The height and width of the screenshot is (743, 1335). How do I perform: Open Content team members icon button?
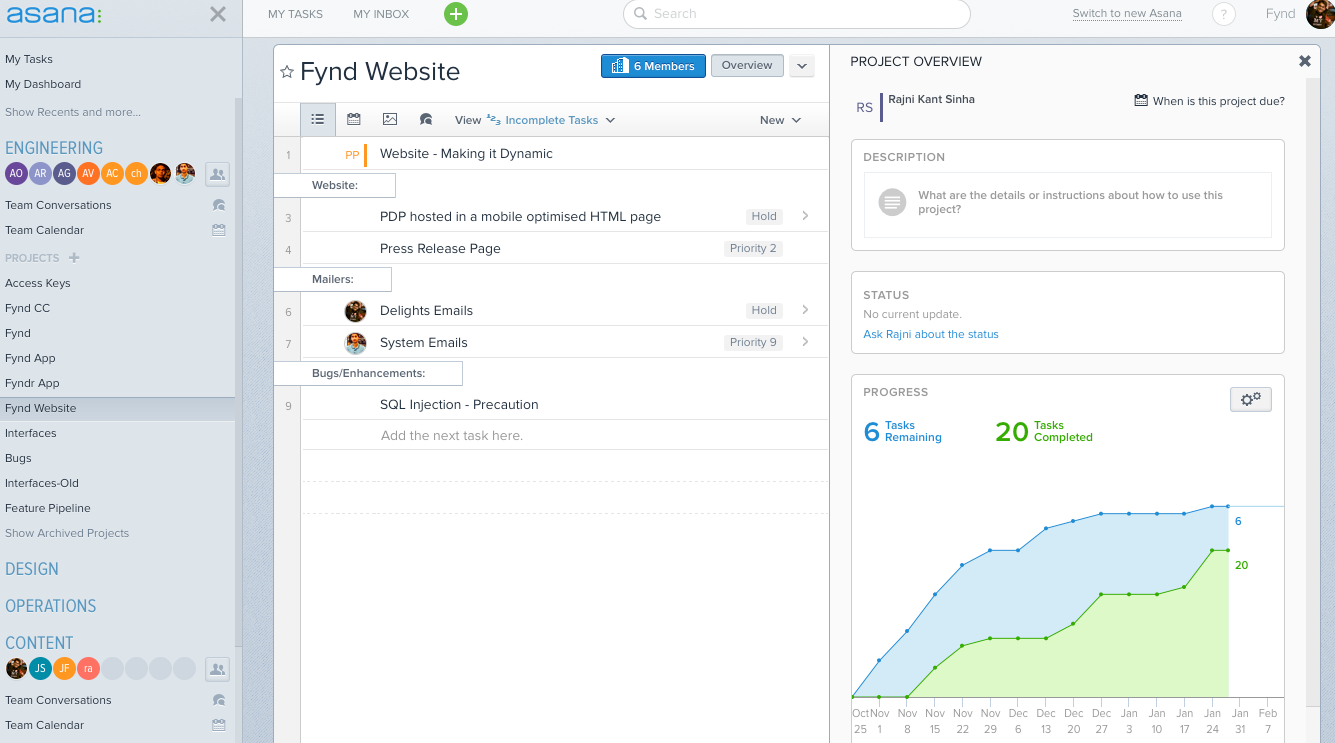coord(217,669)
